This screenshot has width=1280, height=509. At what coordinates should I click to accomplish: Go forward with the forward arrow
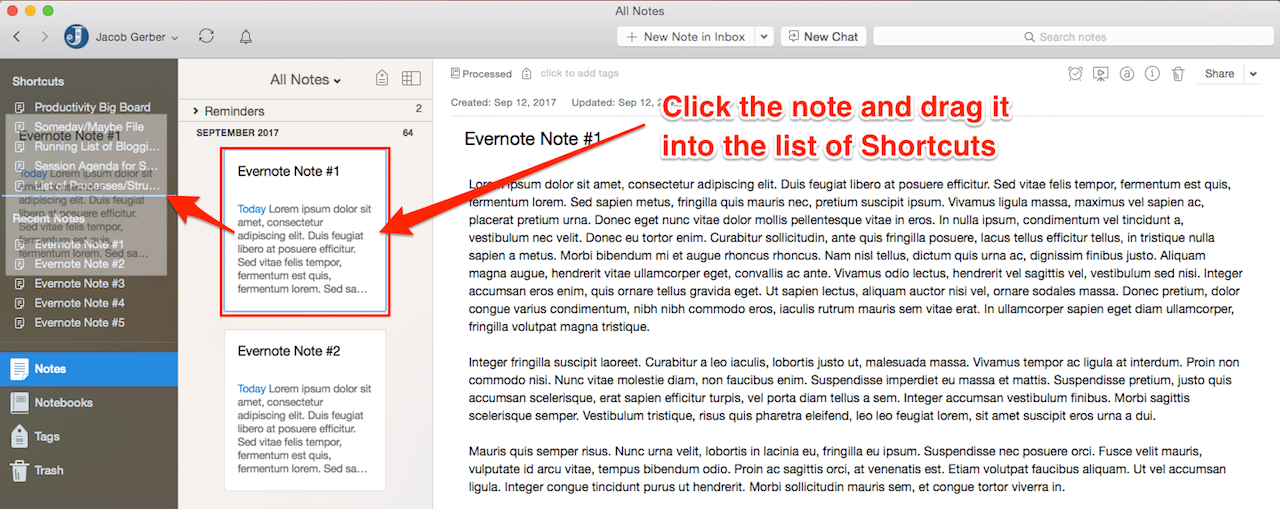(44, 37)
